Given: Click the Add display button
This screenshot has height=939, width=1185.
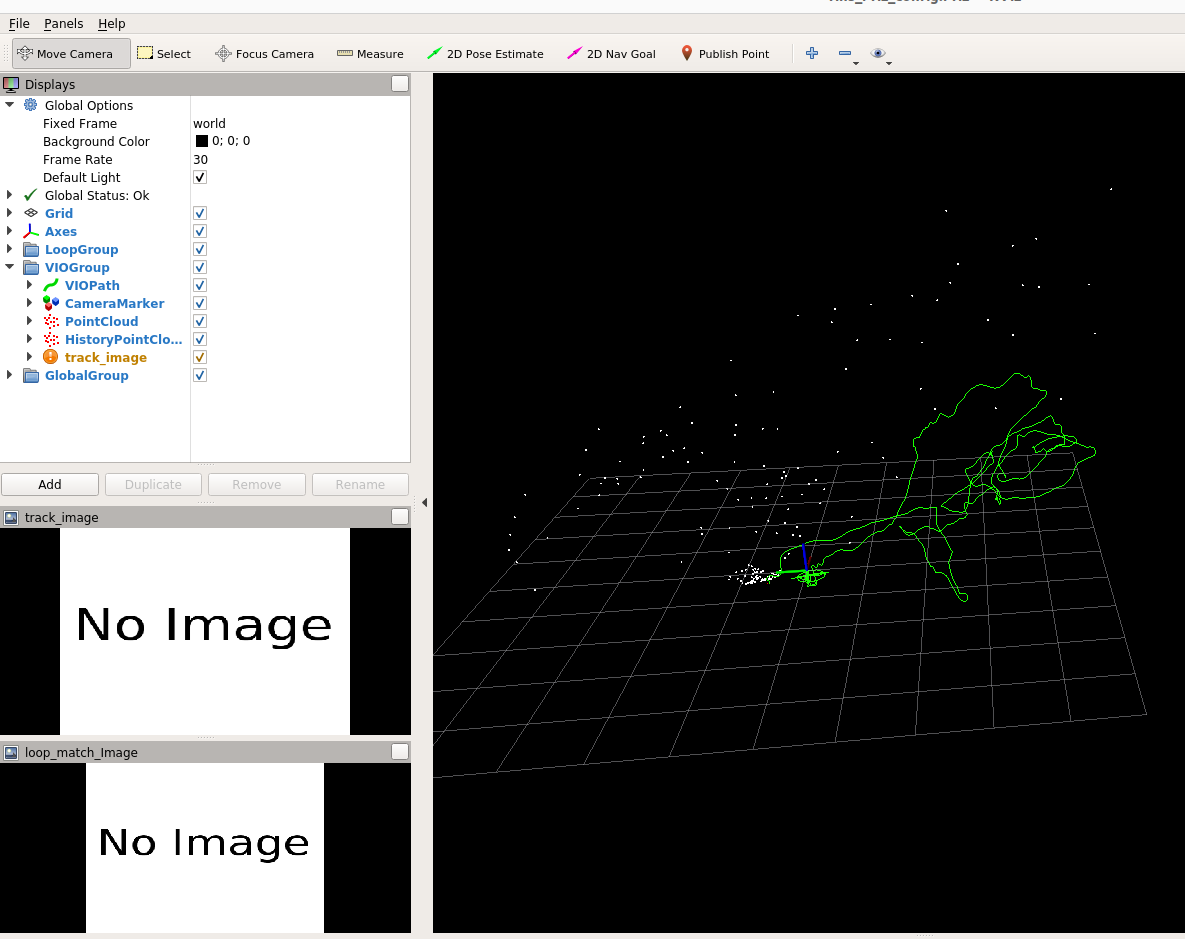Looking at the screenshot, I should click(50, 485).
